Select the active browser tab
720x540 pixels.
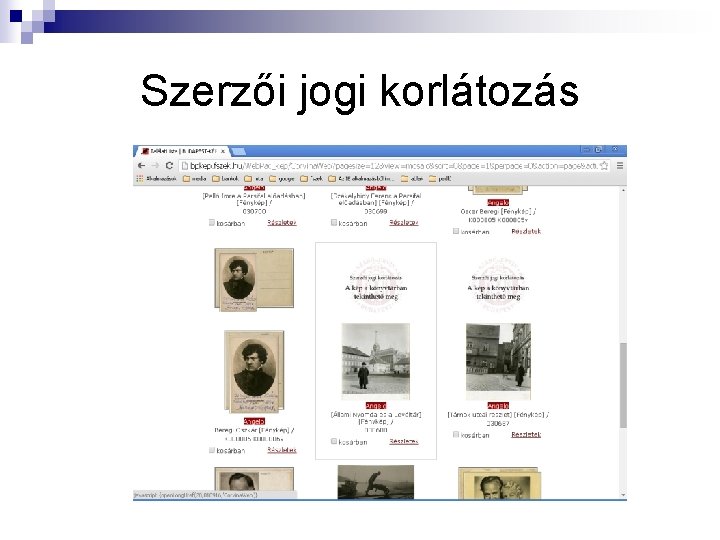click(x=181, y=151)
